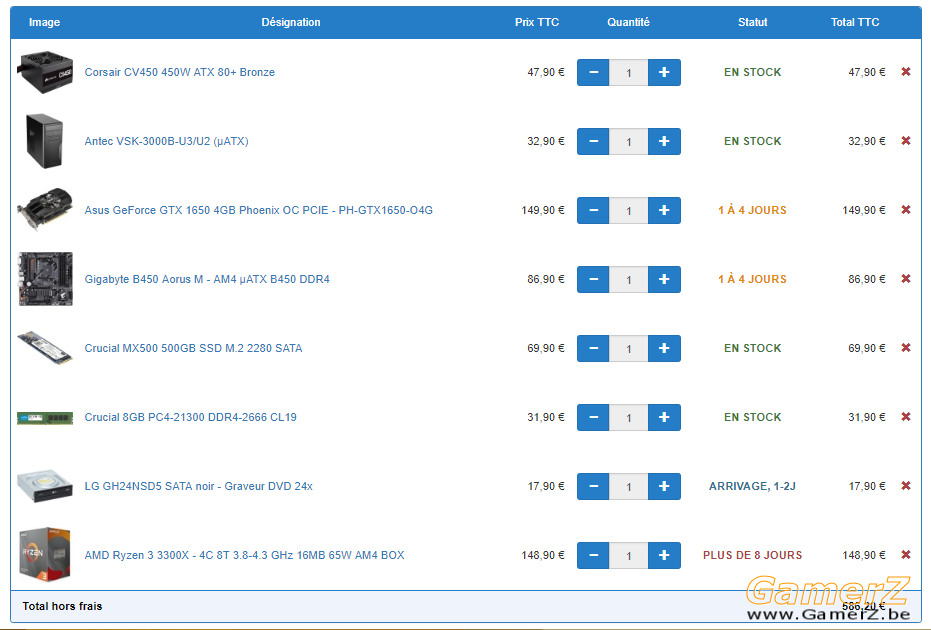The height and width of the screenshot is (630, 931).
Task: Click the Statut column header
Action: tap(752, 22)
